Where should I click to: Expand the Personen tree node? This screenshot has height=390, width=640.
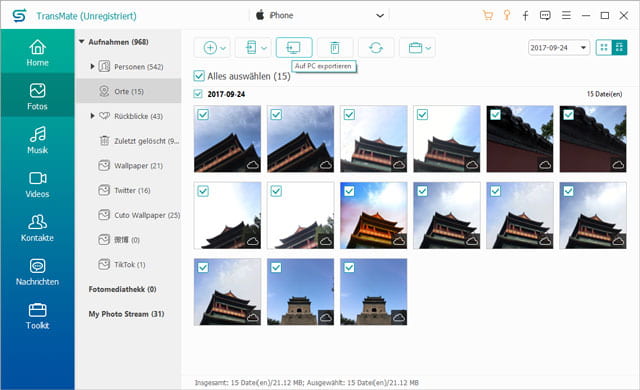[x=92, y=66]
